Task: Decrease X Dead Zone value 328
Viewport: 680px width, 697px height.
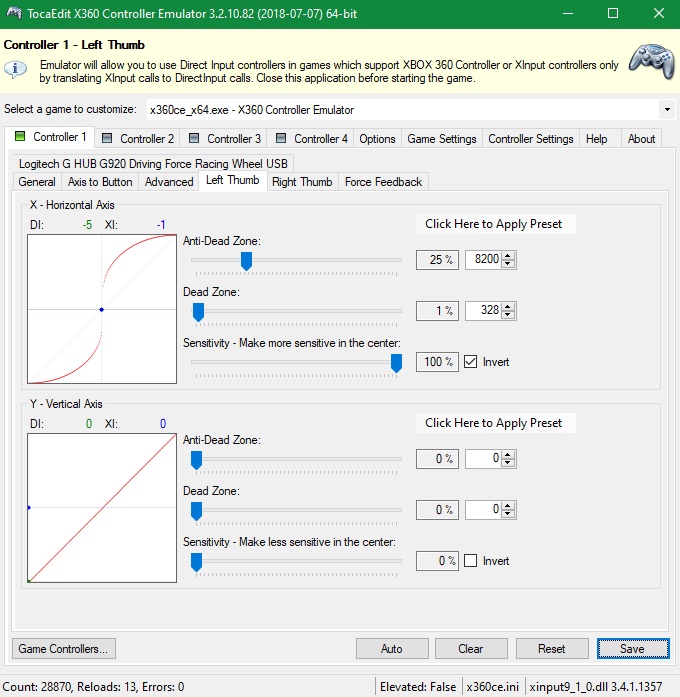Action: (508, 315)
